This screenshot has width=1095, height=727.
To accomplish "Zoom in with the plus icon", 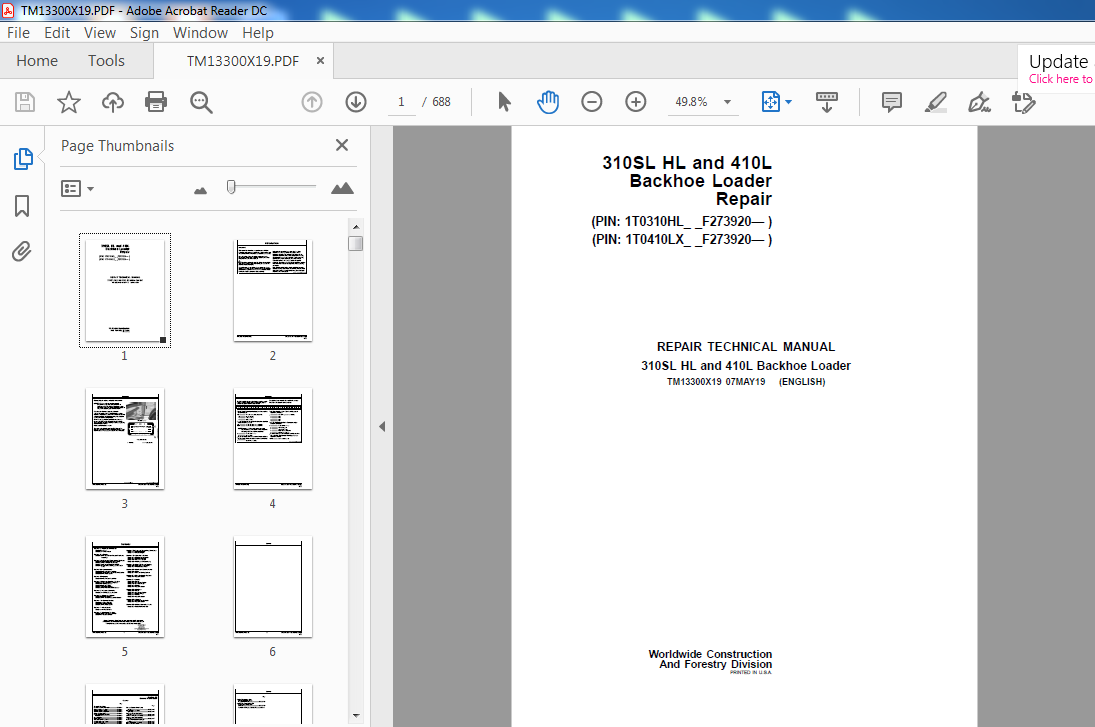I will pyautogui.click(x=635, y=102).
